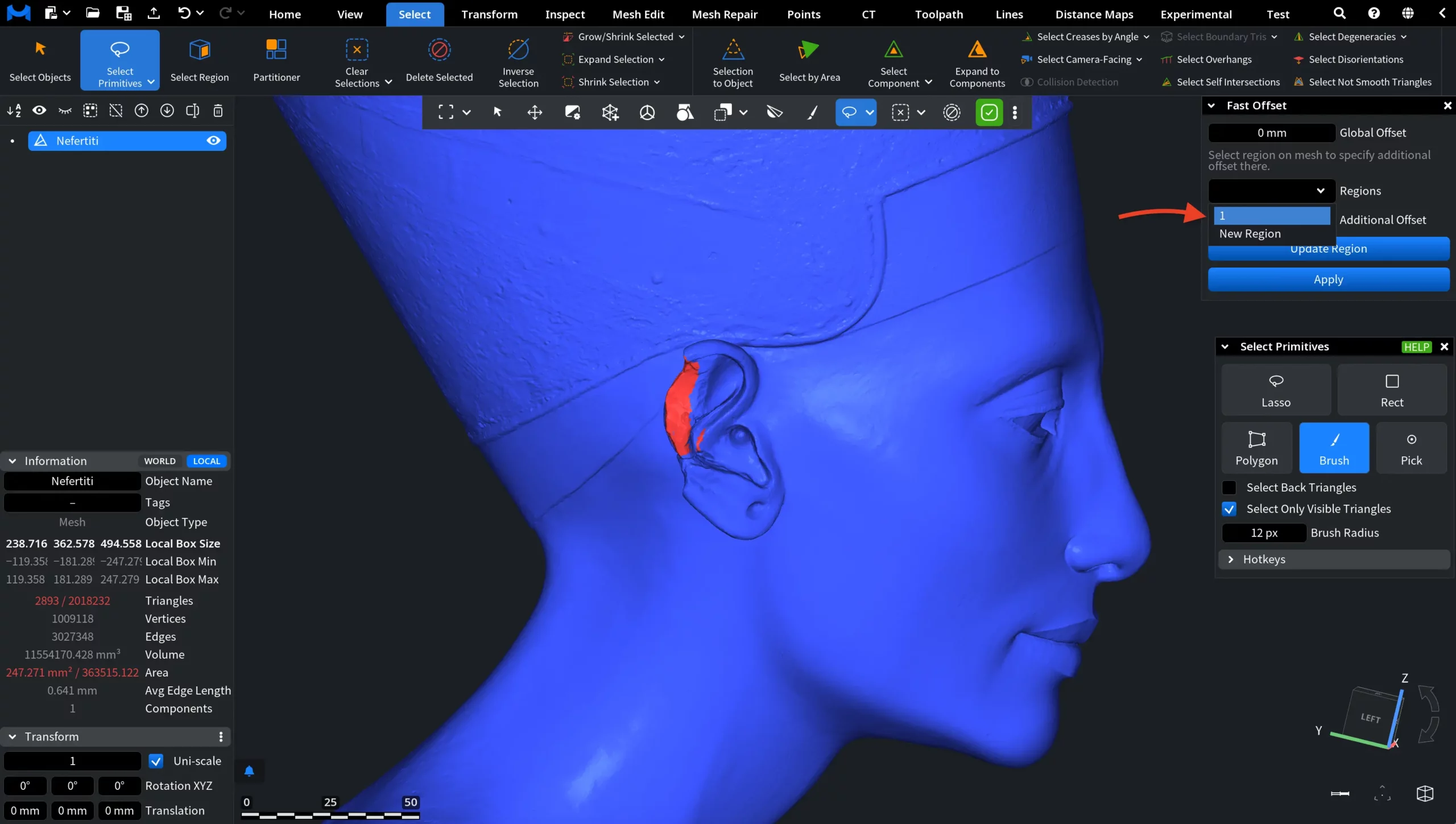
Task: Open the search magnifier in top bar
Action: point(1339,14)
